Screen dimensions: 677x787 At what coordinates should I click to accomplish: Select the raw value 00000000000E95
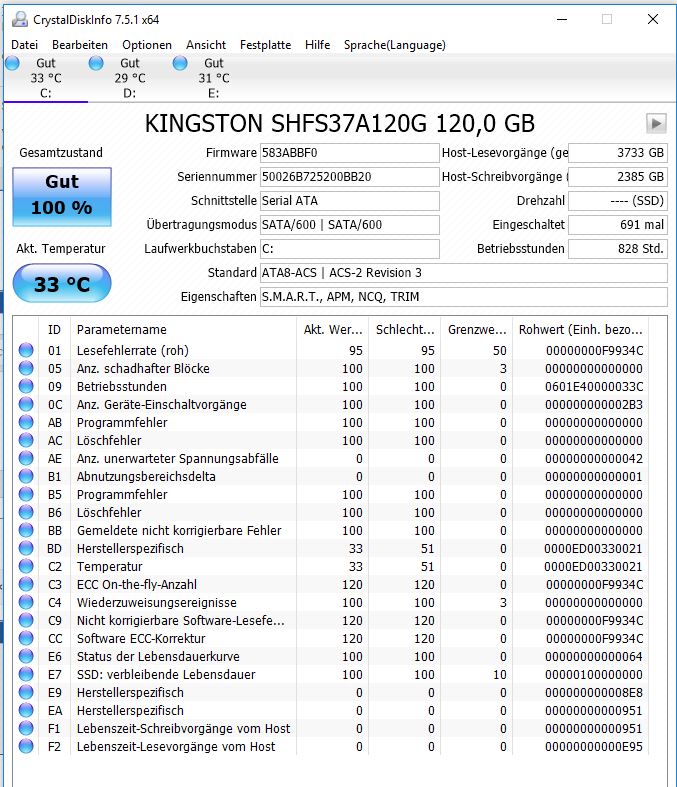(594, 747)
